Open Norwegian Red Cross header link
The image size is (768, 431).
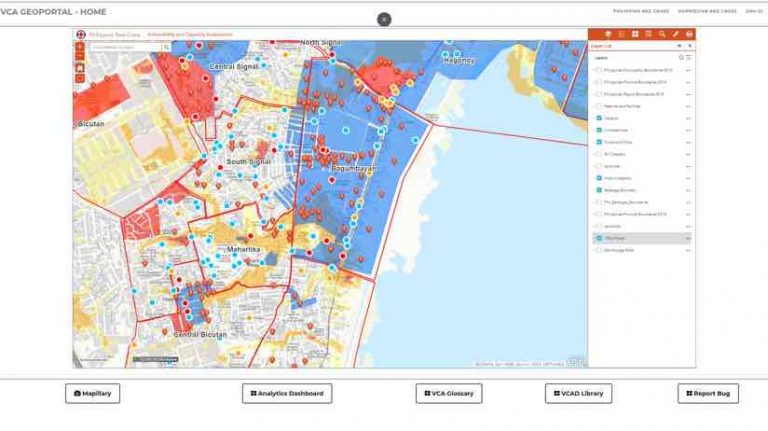point(707,11)
